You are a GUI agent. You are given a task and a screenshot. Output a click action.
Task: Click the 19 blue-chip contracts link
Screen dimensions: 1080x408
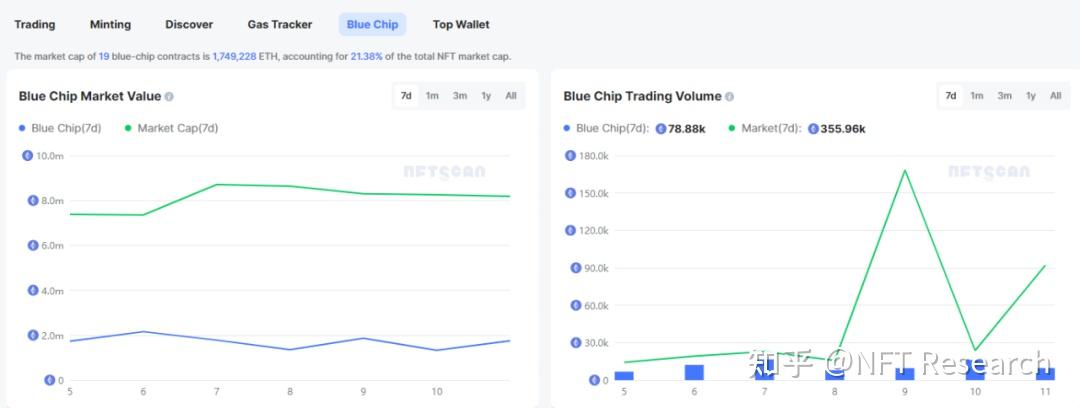coord(104,56)
